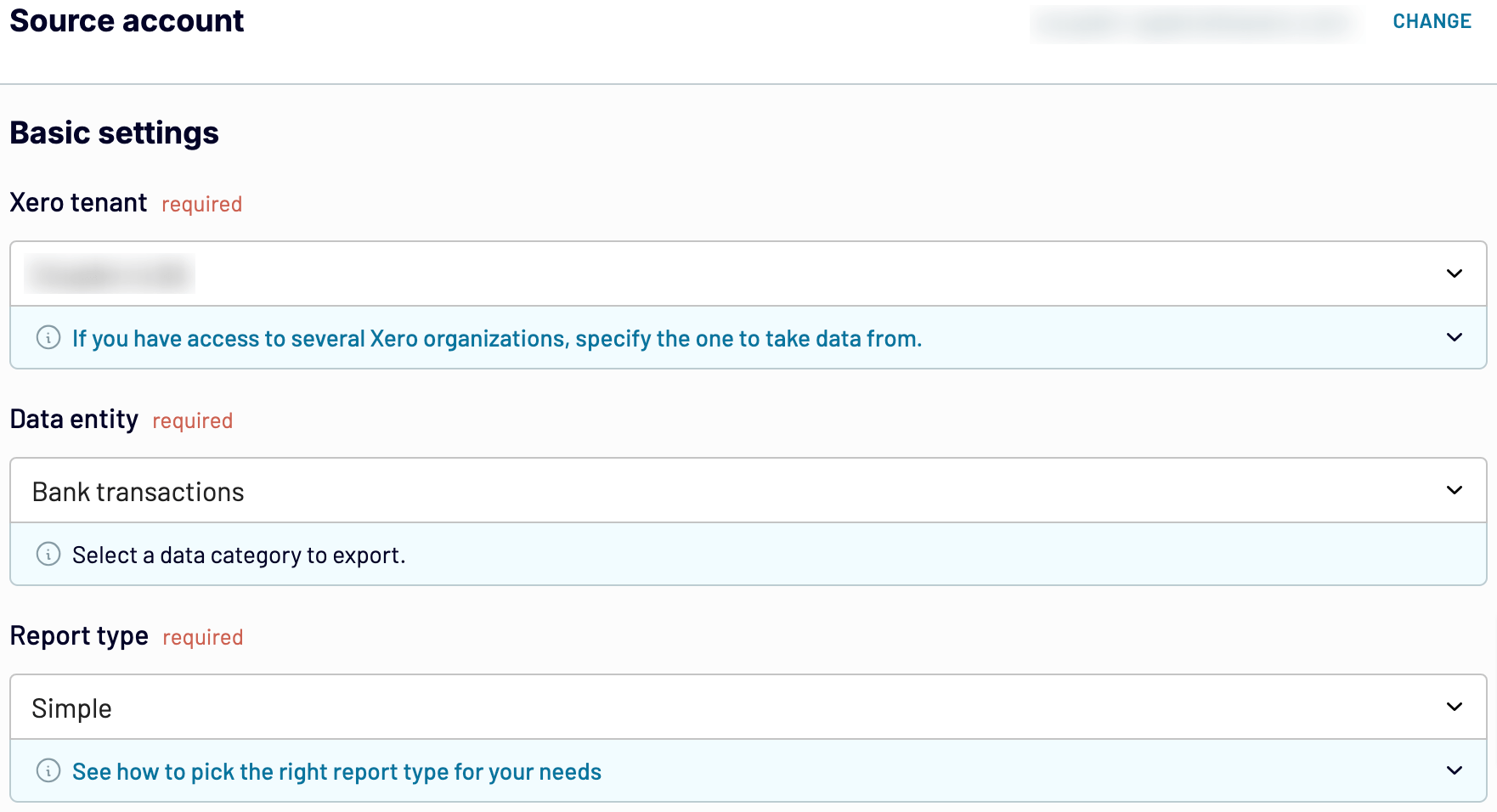This screenshot has width=1497, height=812.
Task: Click the 'Data entity' field label
Action: click(74, 420)
